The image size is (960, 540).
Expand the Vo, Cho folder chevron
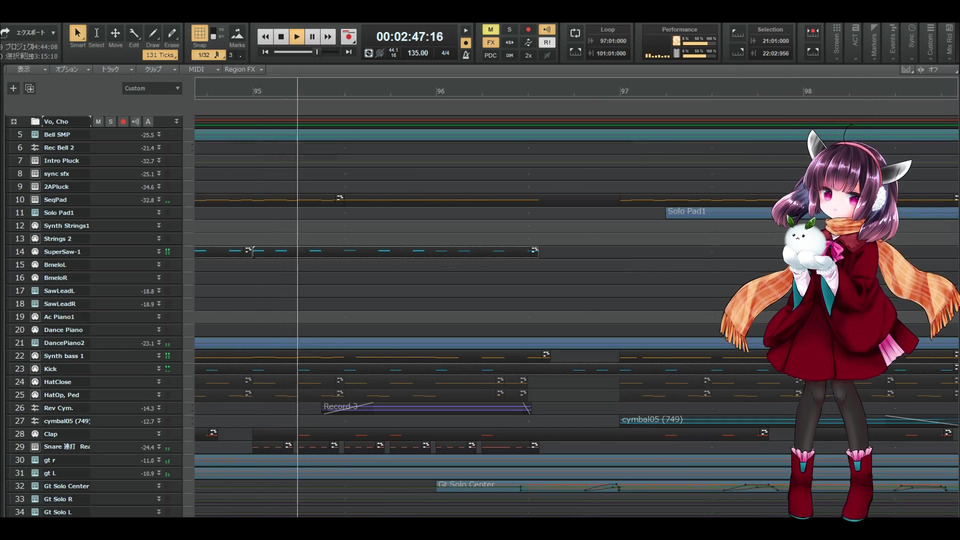click(x=176, y=121)
